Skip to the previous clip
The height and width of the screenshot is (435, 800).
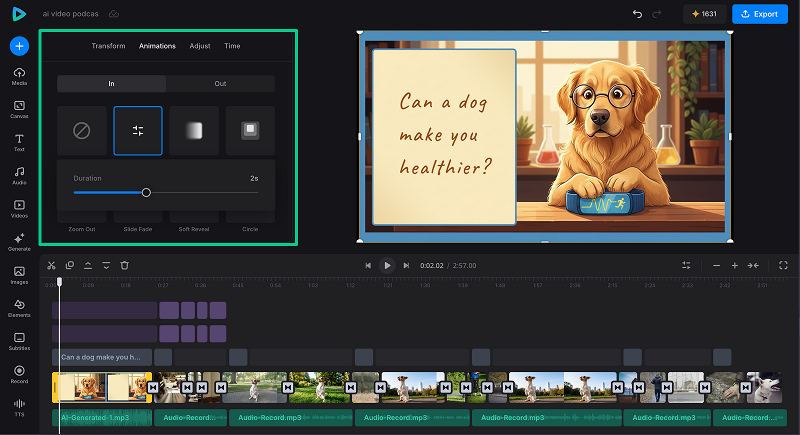click(x=368, y=265)
